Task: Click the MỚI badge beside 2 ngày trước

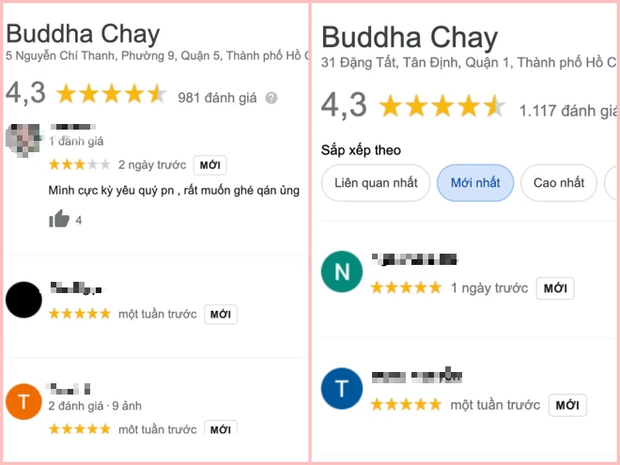Action: tap(210, 165)
